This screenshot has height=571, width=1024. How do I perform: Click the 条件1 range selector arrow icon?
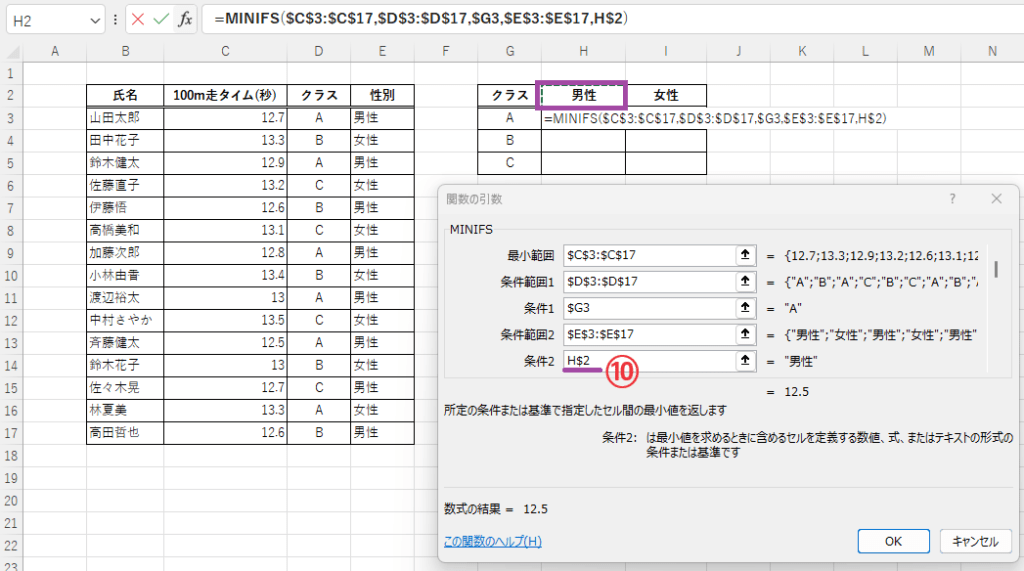[x=744, y=308]
